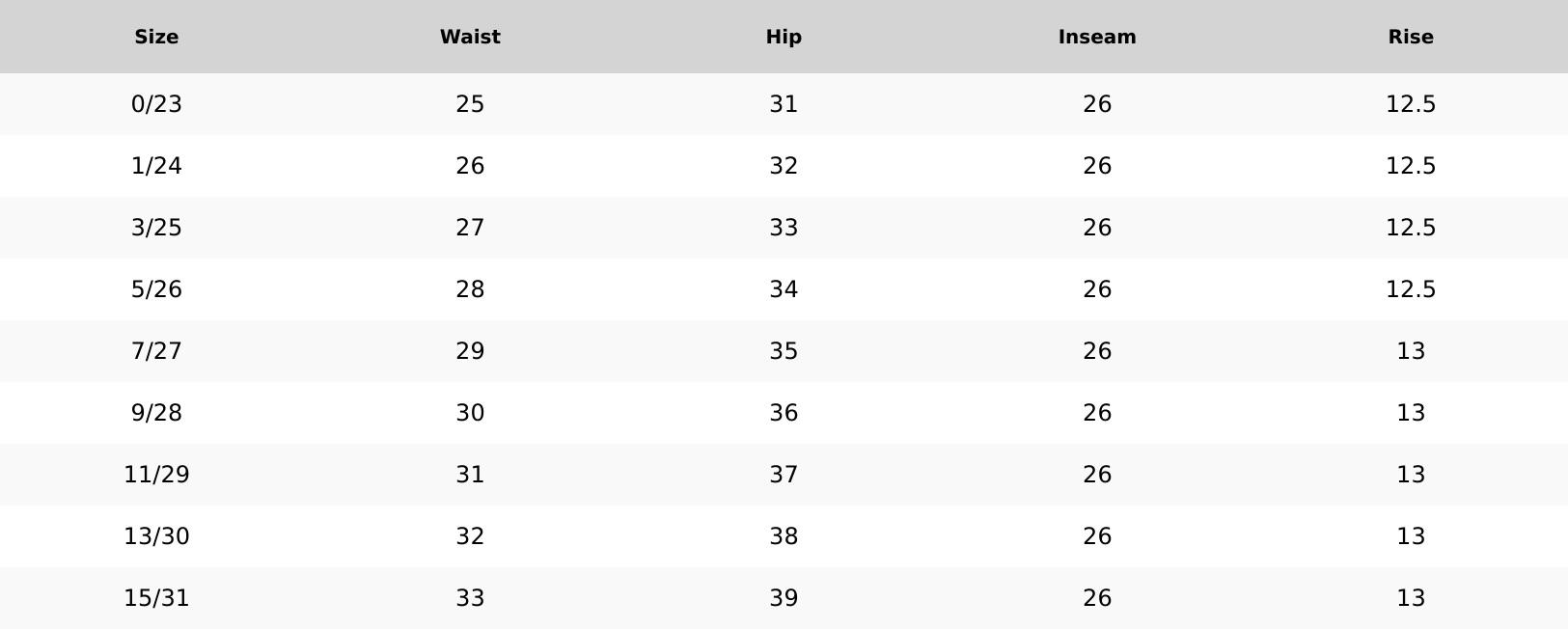
Task: Select the 5/26 size cell
Action: pos(156,289)
